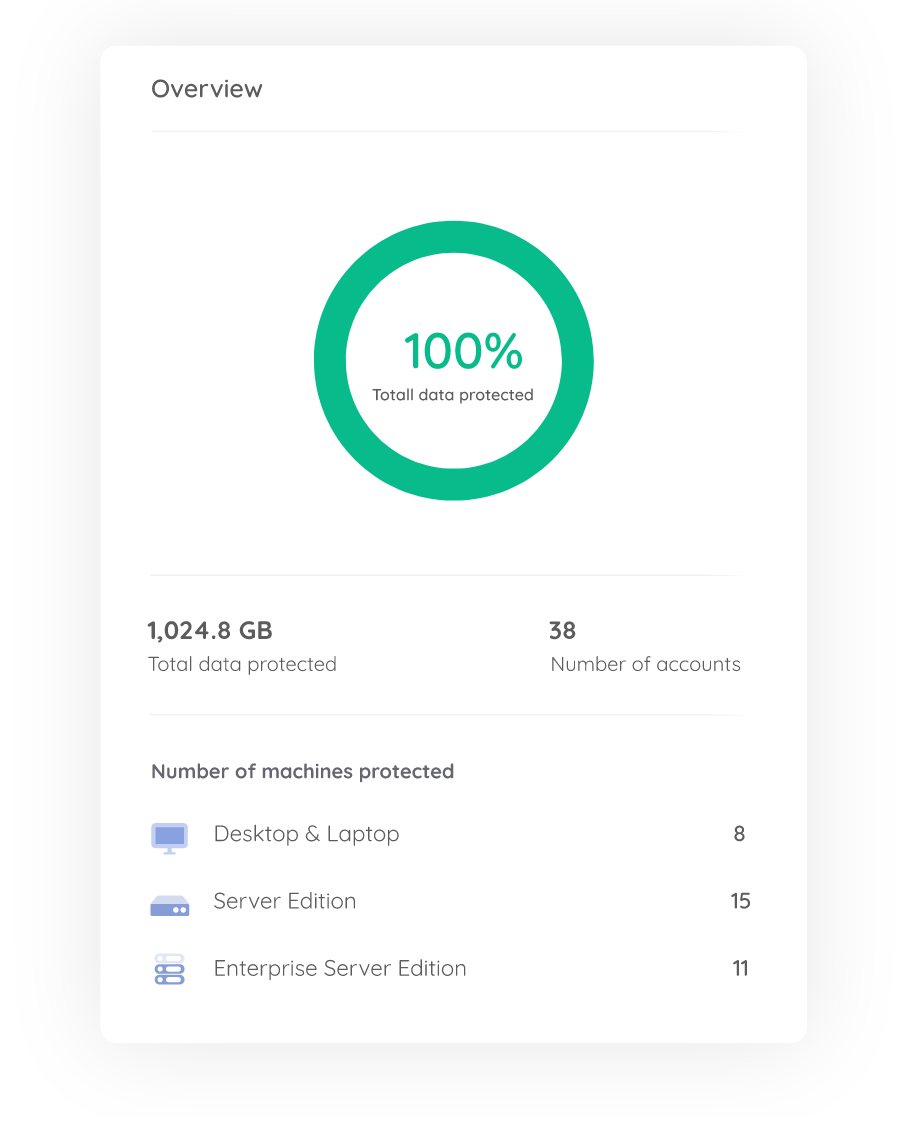The image size is (907, 1123).
Task: Click the Number of accounts label
Action: 646,665
